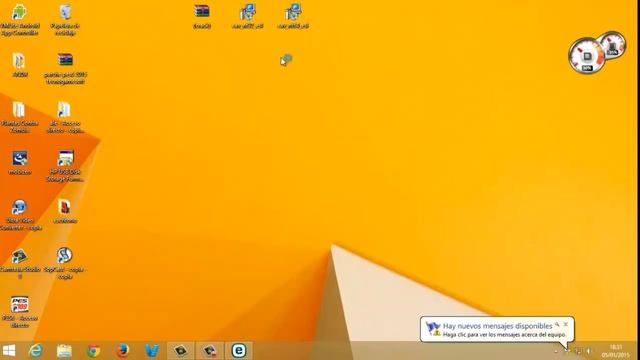
Task: Select the WinRAR archive in the top row
Action: pos(202,16)
